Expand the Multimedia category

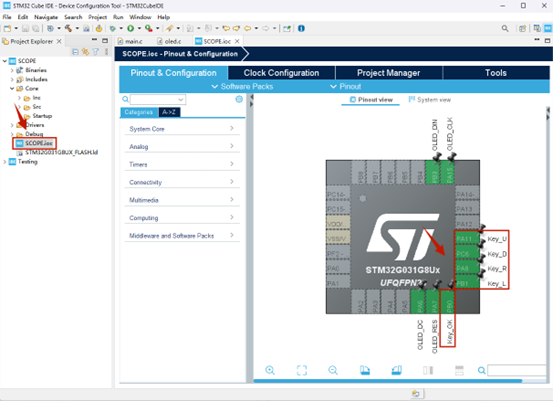point(182,200)
